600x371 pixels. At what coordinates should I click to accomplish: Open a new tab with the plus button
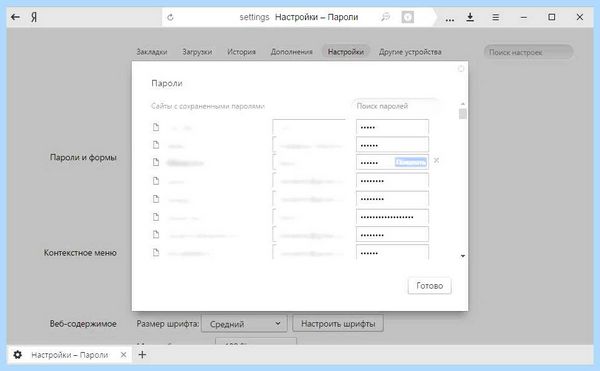[142, 355]
